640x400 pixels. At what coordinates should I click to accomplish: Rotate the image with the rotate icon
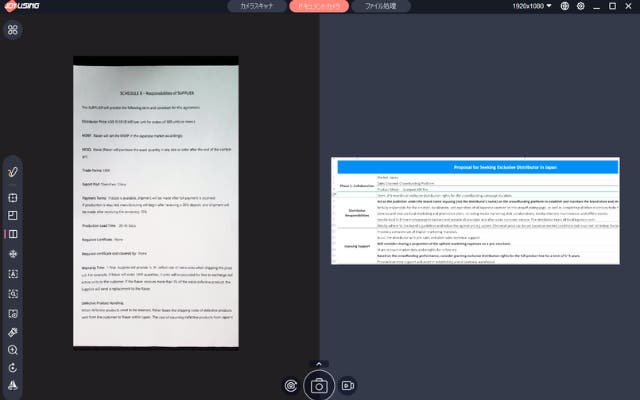click(13, 368)
